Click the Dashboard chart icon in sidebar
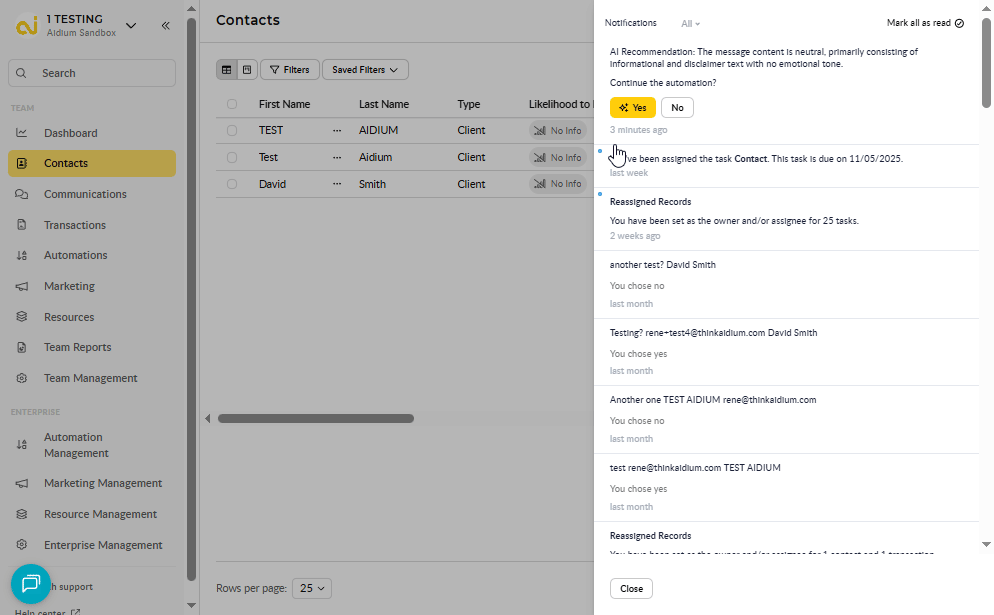Screen dimensions: 994x615 pos(21,133)
